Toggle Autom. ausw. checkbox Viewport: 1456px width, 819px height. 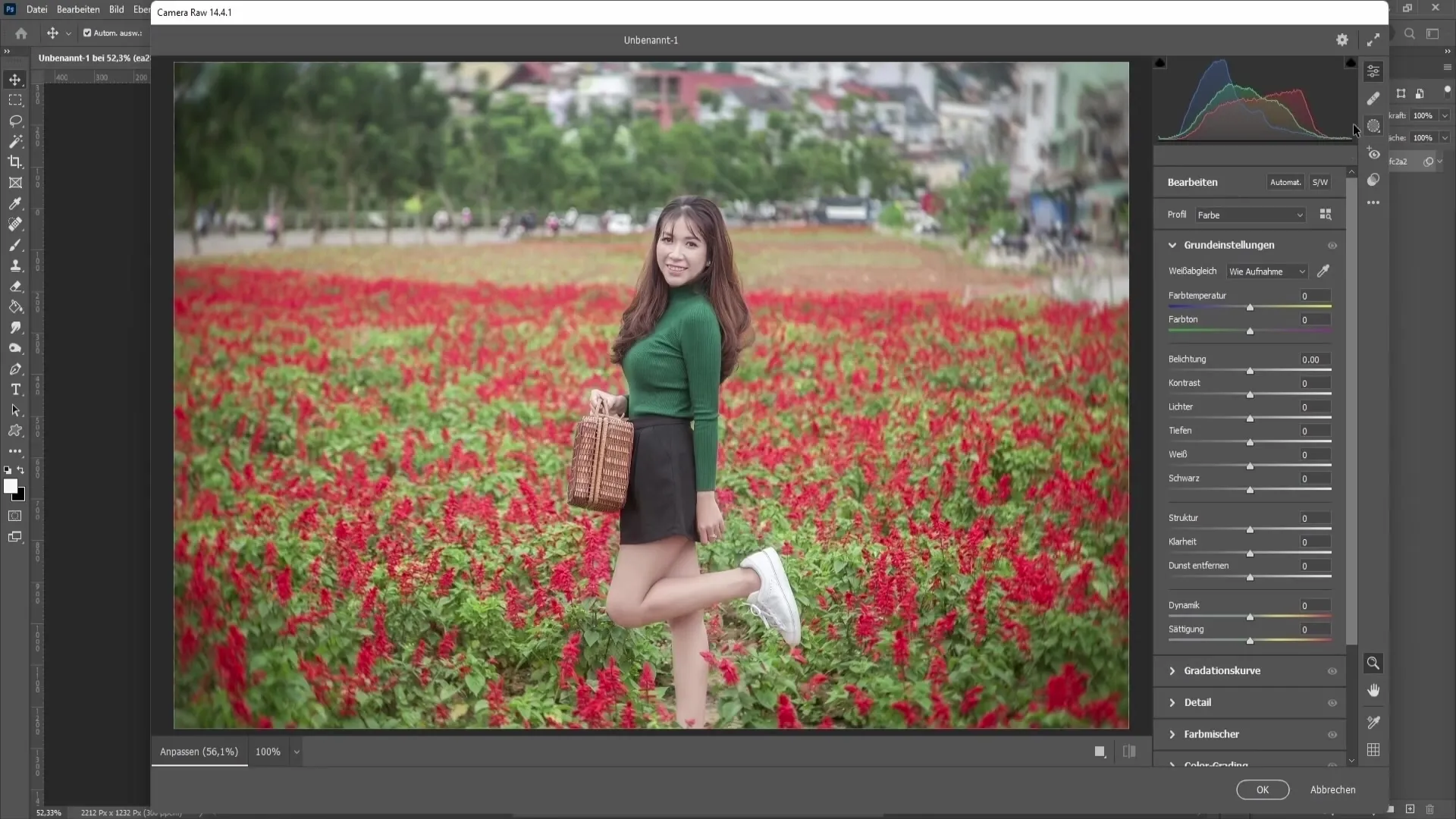point(87,33)
